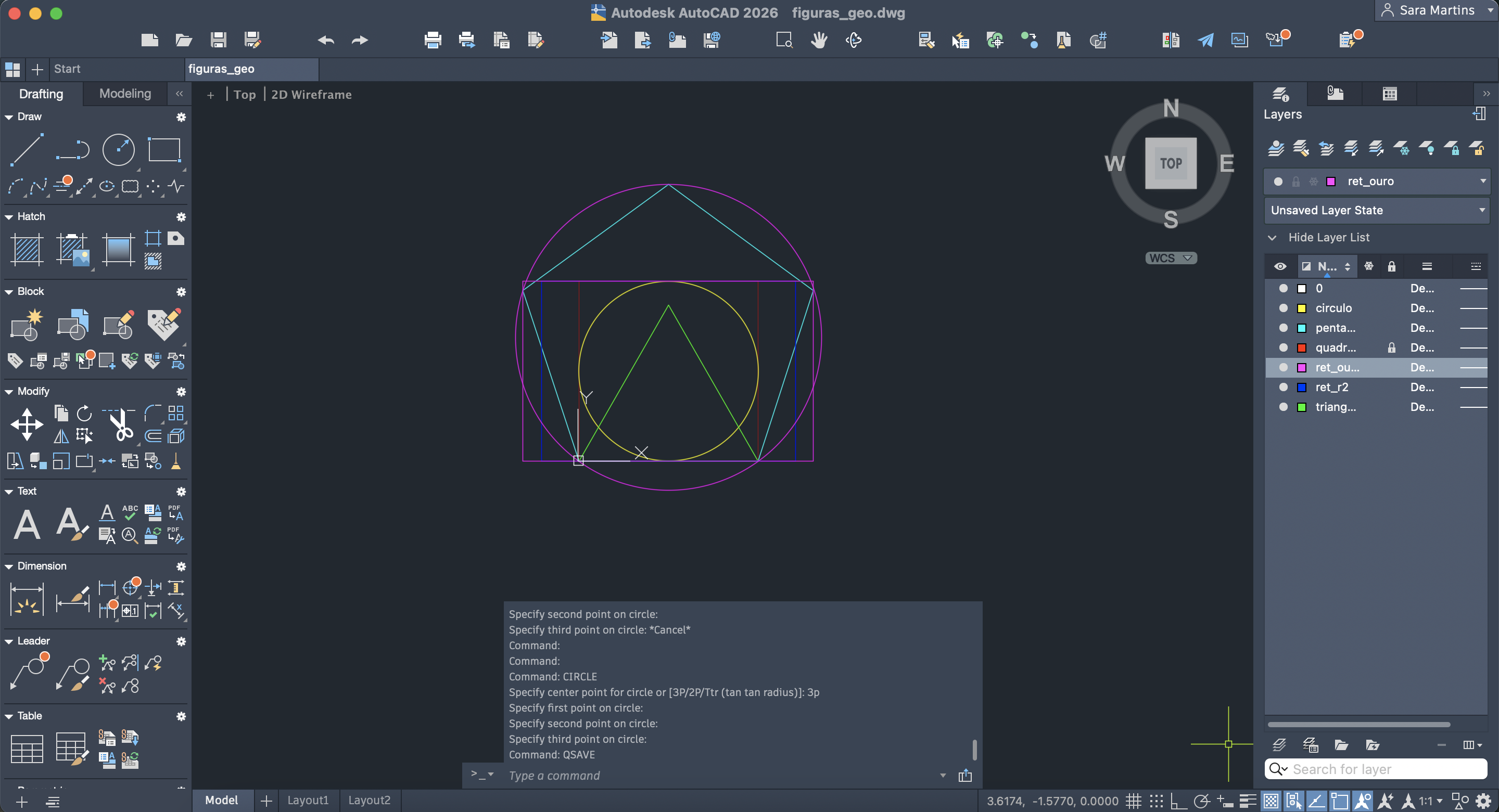Select the Circle draw tool
Viewport: 1499px width, 812px height.
tap(118, 149)
